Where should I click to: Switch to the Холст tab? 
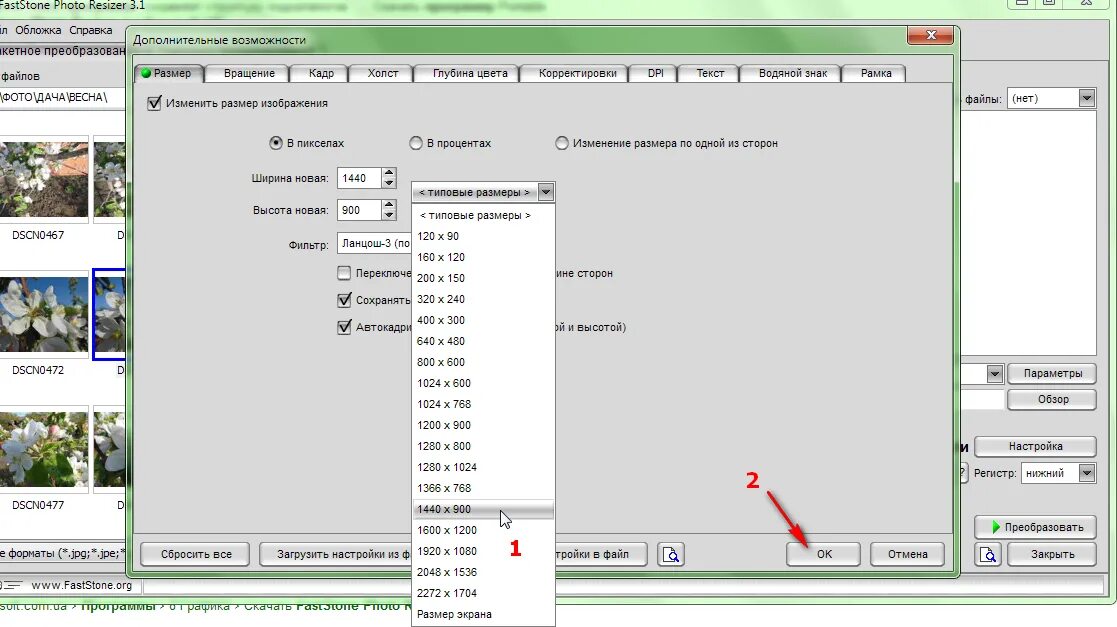click(383, 73)
